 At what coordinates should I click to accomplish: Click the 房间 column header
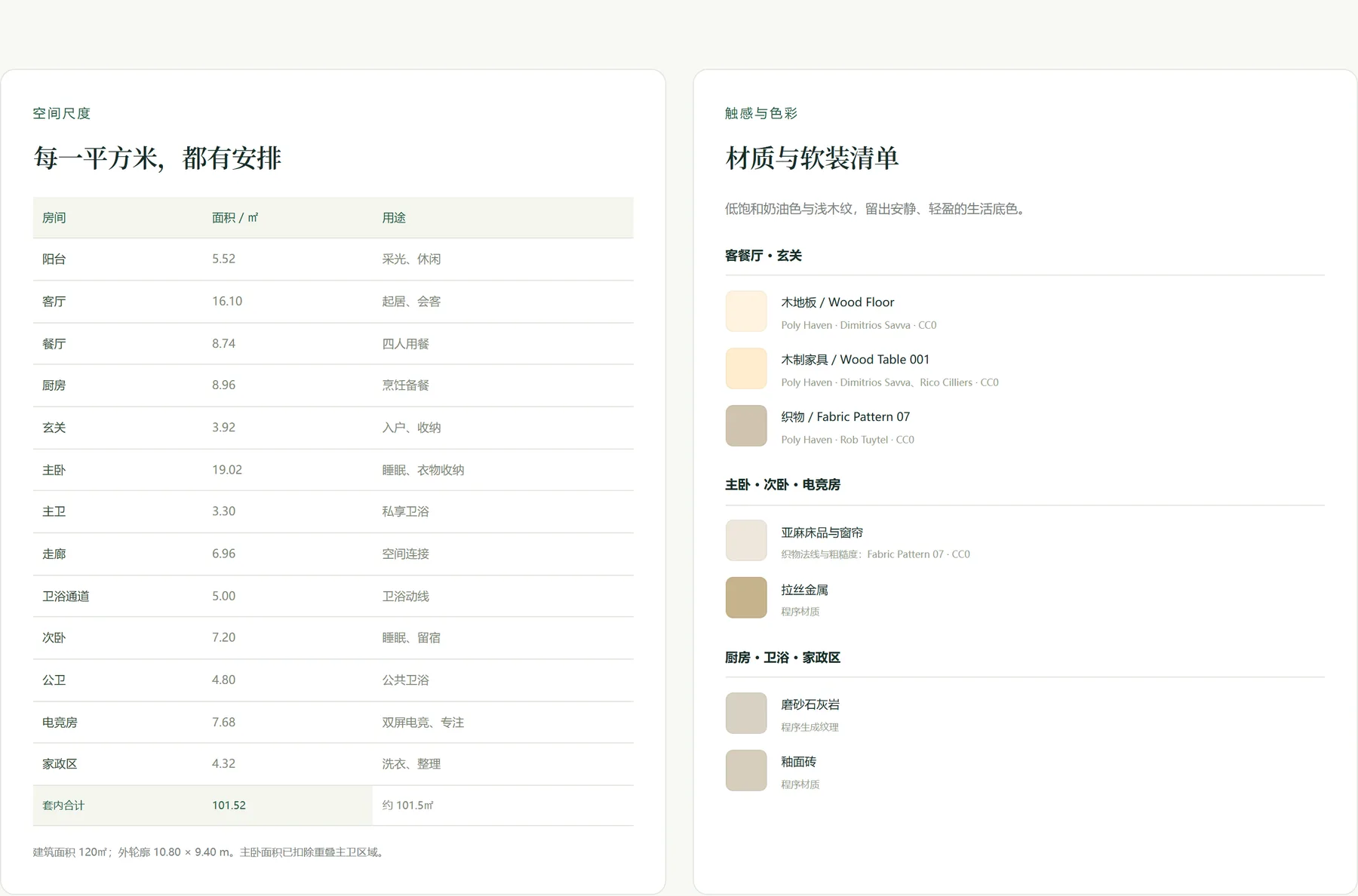point(54,218)
